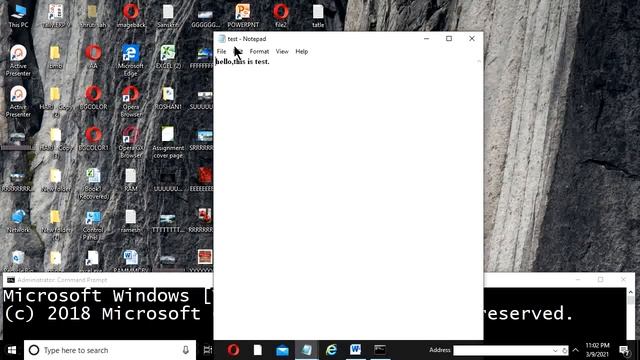Image resolution: width=640 pixels, height=360 pixels.
Task: Click the Notepad app icon in title bar
Action: [221, 39]
